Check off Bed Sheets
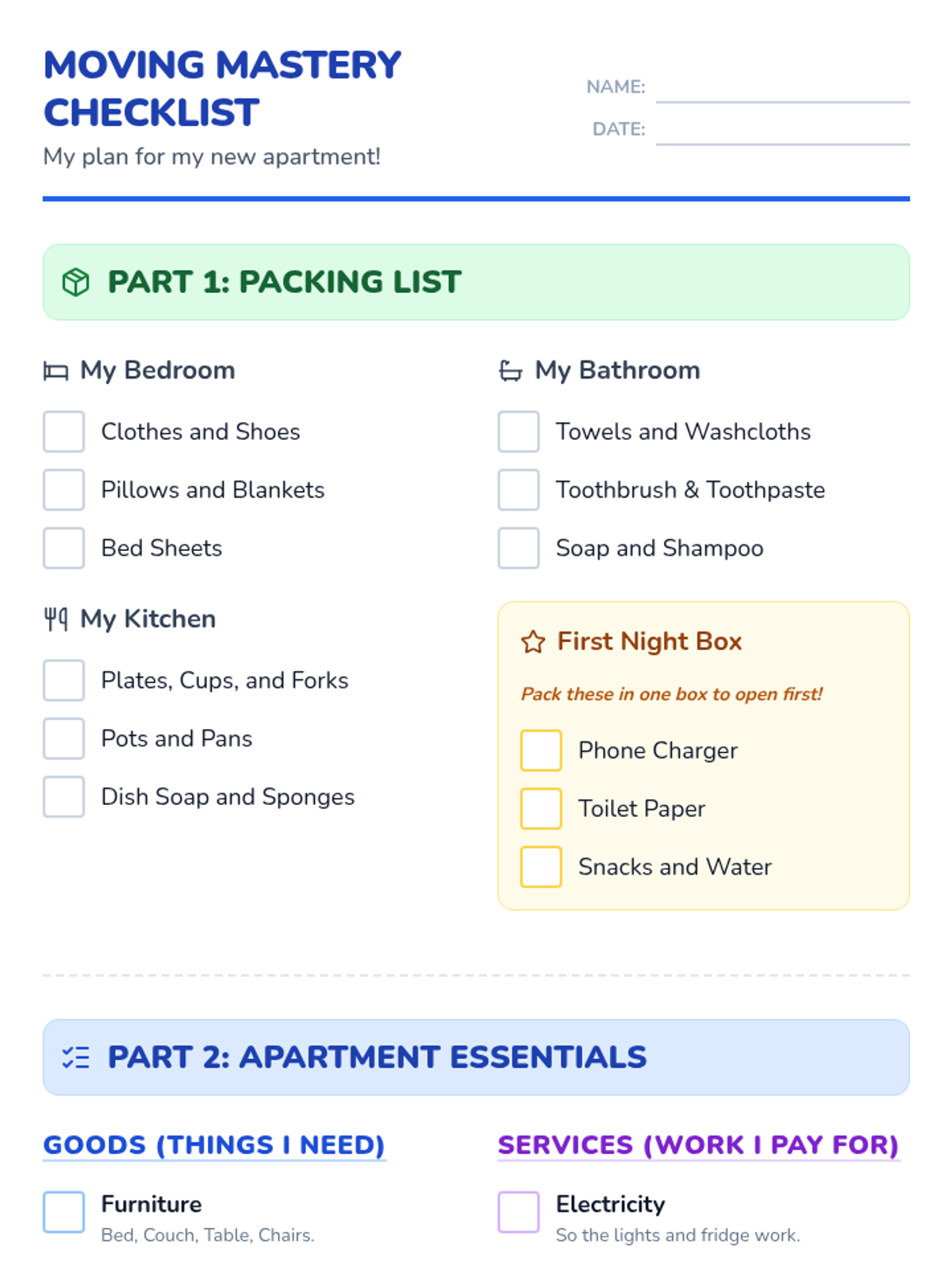This screenshot has height=1270, width=952. [x=63, y=548]
